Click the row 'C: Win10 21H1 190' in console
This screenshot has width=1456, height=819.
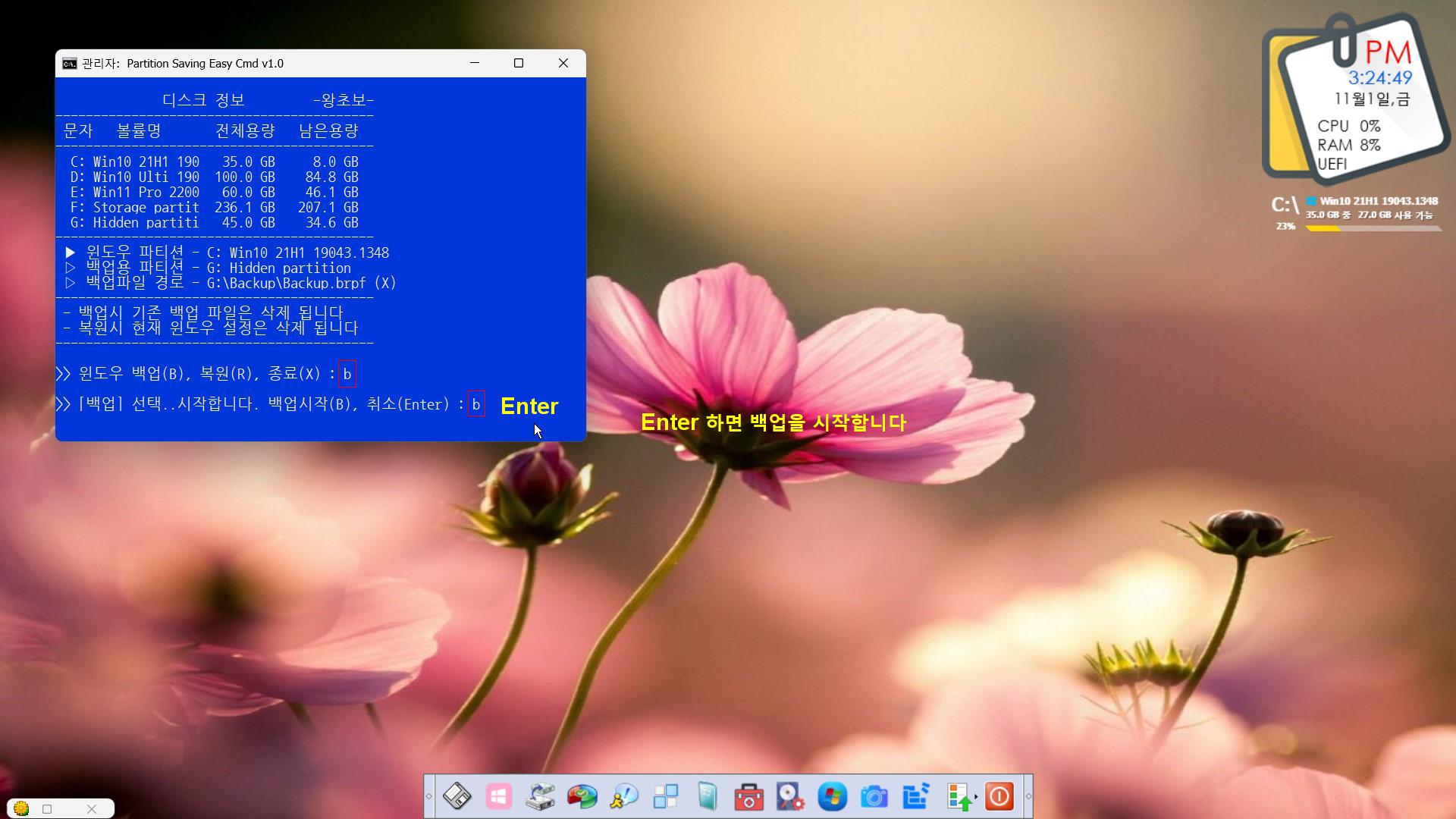(x=214, y=162)
